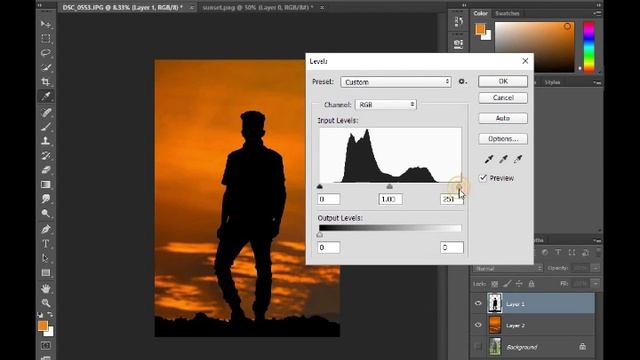This screenshot has height=360, width=640.
Task: Click the lock all icon in Layers panel
Action: 531,283
